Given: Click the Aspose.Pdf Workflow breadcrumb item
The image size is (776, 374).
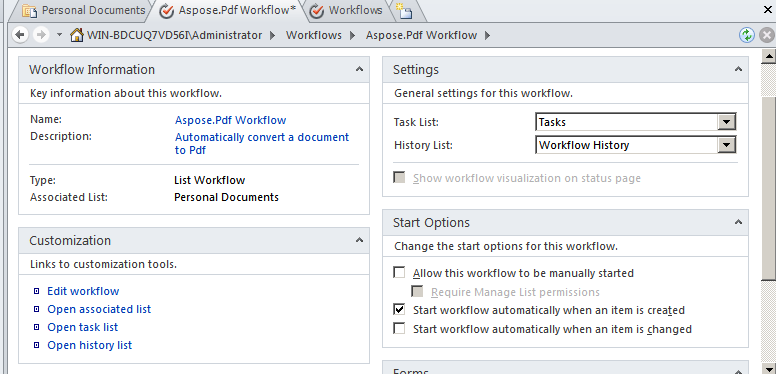Looking at the screenshot, I should click(x=421, y=35).
